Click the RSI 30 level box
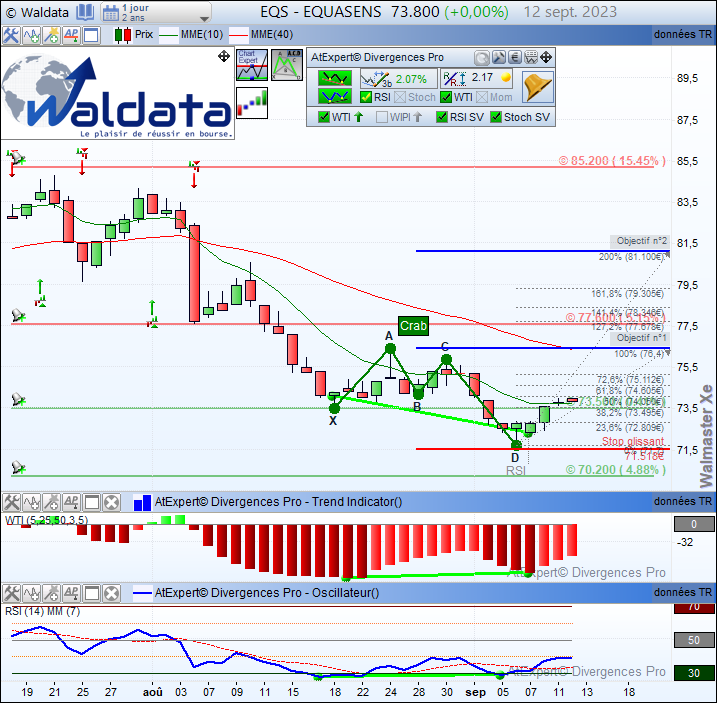The height and width of the screenshot is (703, 717). (x=694, y=673)
